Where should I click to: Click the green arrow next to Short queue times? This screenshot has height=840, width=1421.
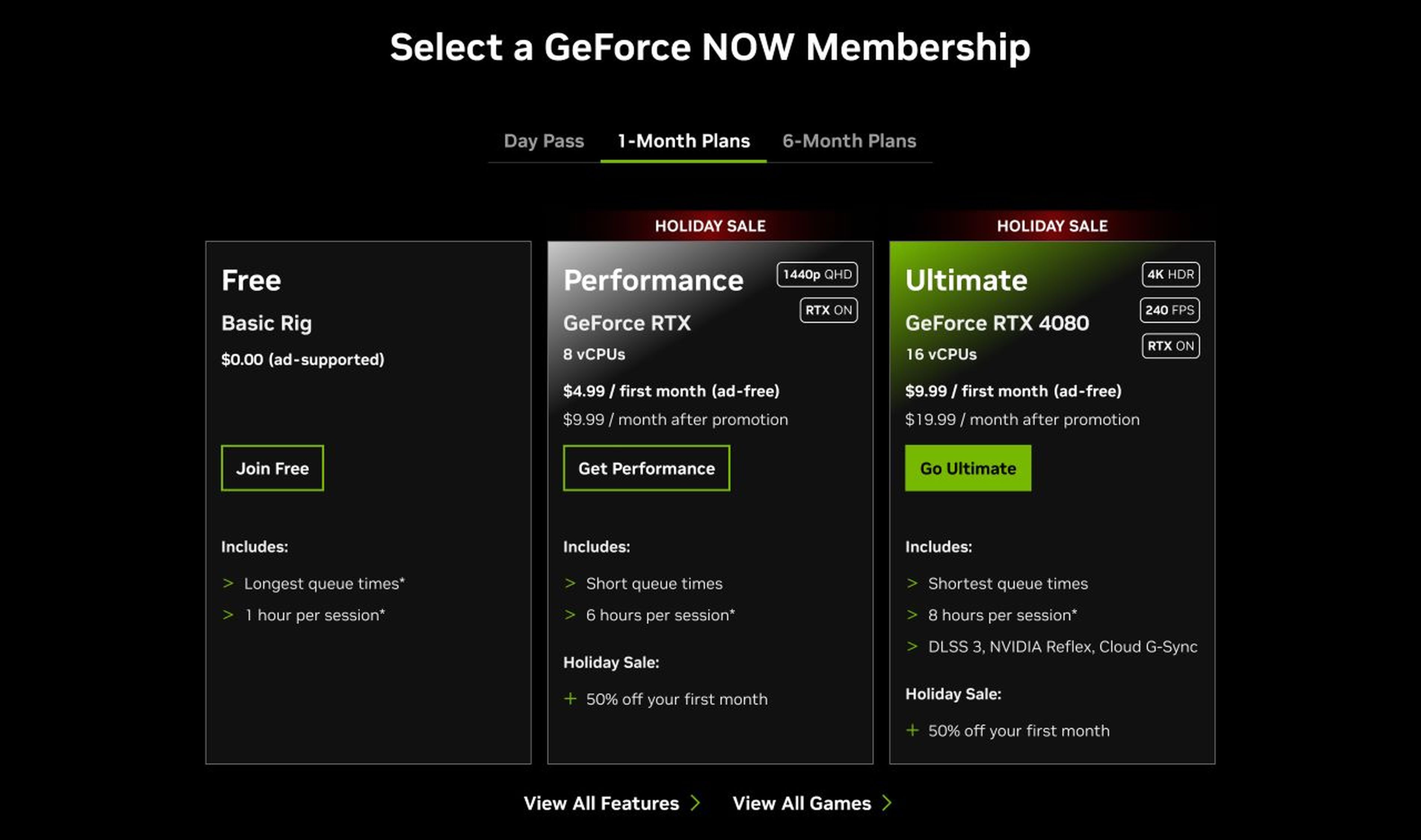(x=569, y=583)
